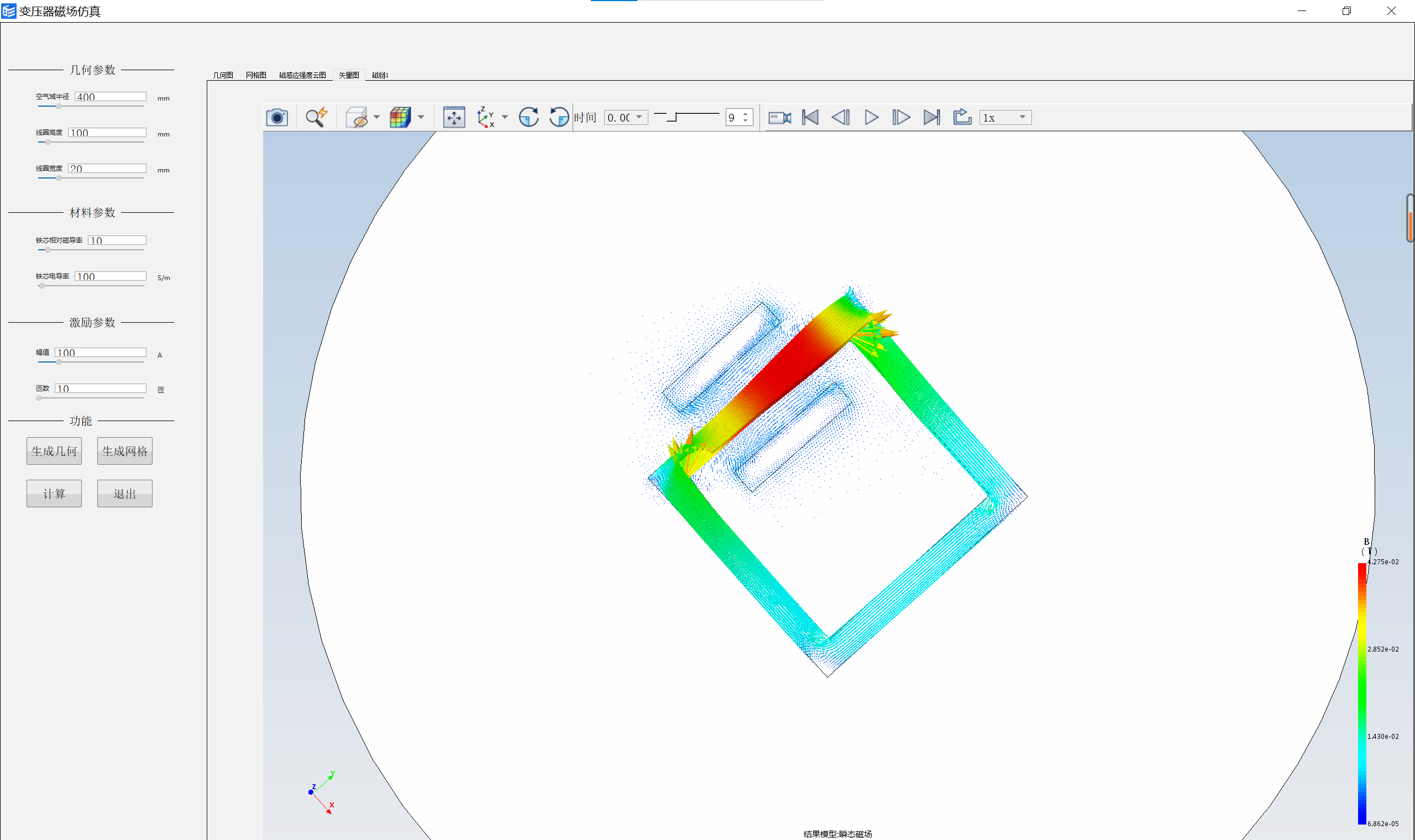
Task: Open the 1x playback speed dropdown
Action: pos(1005,118)
